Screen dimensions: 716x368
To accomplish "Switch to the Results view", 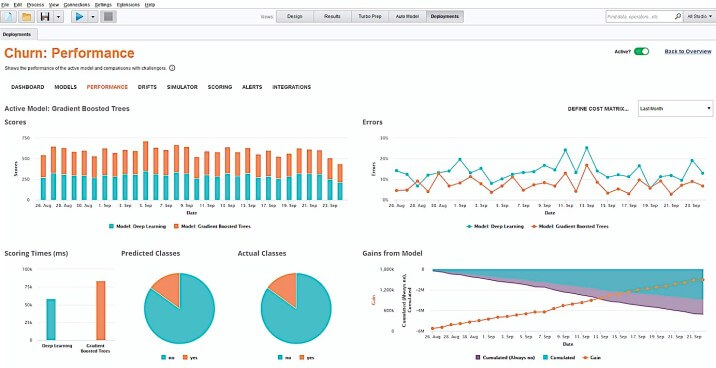I will [332, 16].
